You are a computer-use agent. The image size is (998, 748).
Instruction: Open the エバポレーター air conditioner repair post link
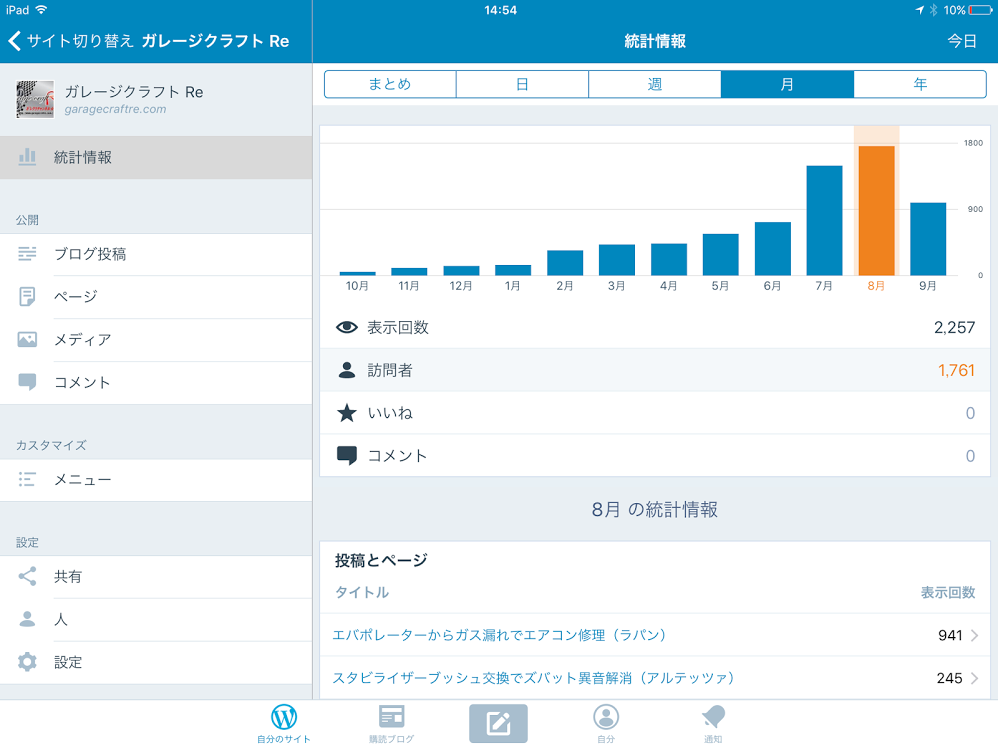(500, 636)
